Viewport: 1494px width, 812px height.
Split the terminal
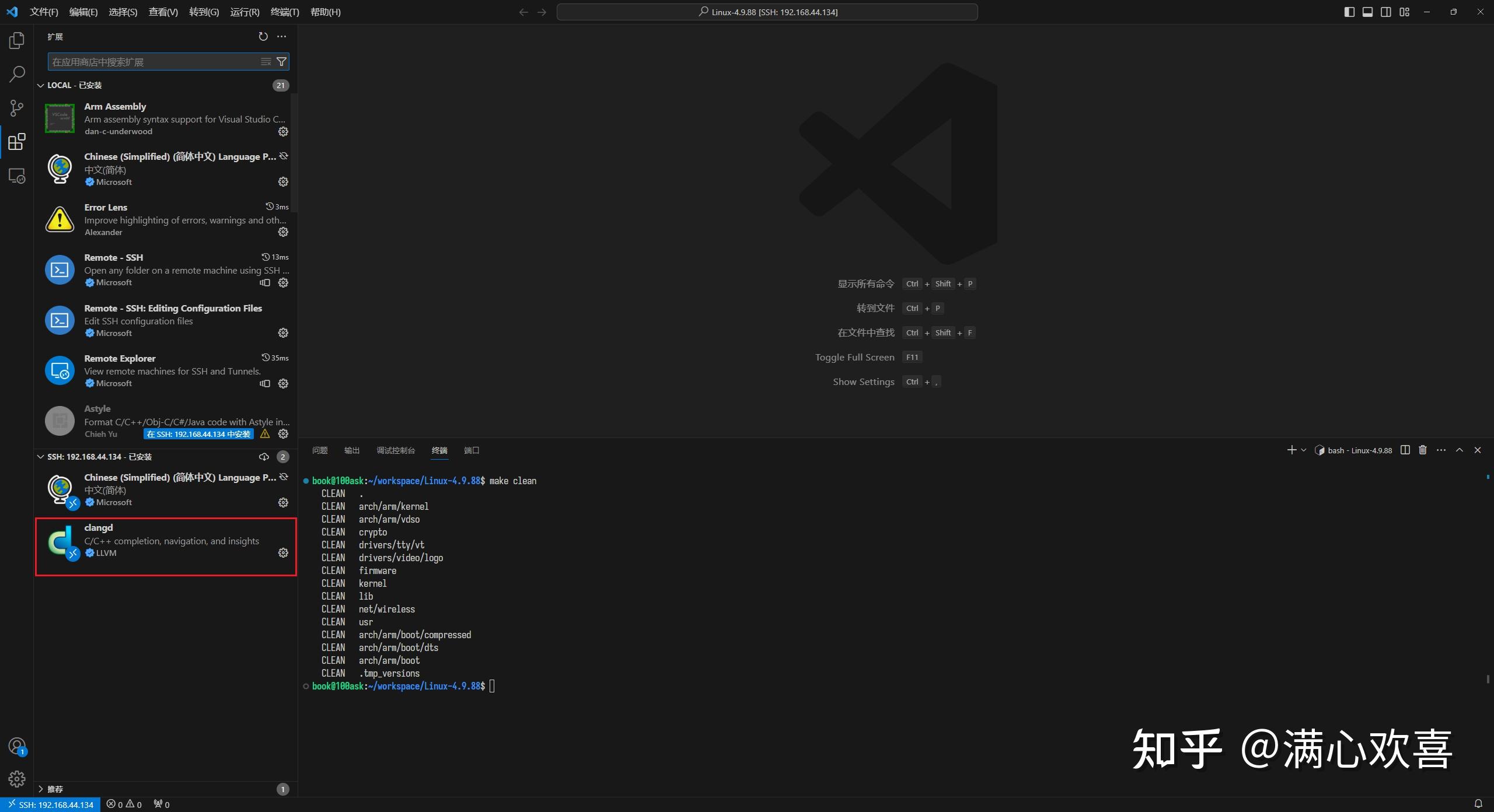[x=1405, y=450]
